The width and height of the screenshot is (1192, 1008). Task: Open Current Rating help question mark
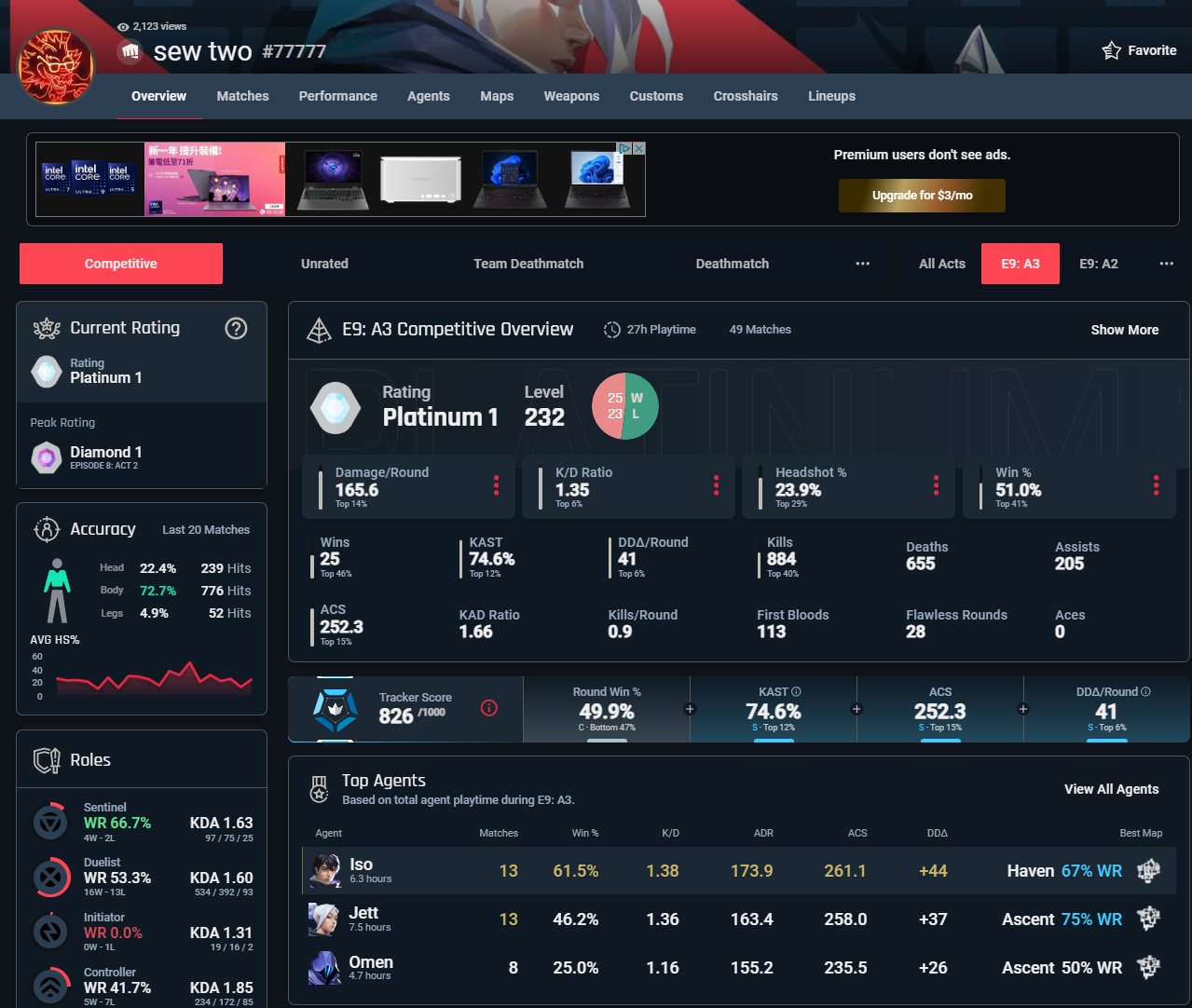click(x=236, y=328)
